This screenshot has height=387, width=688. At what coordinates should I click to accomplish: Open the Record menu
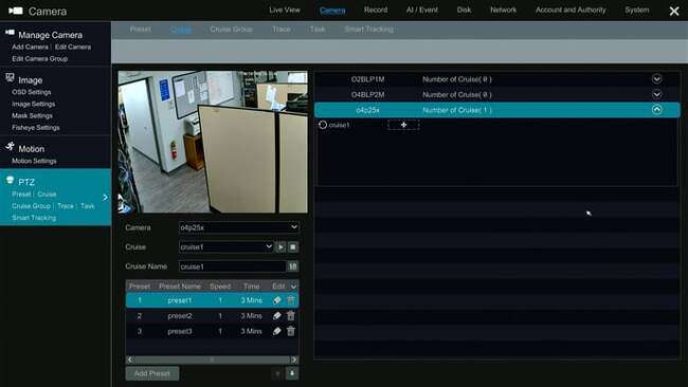tap(376, 10)
